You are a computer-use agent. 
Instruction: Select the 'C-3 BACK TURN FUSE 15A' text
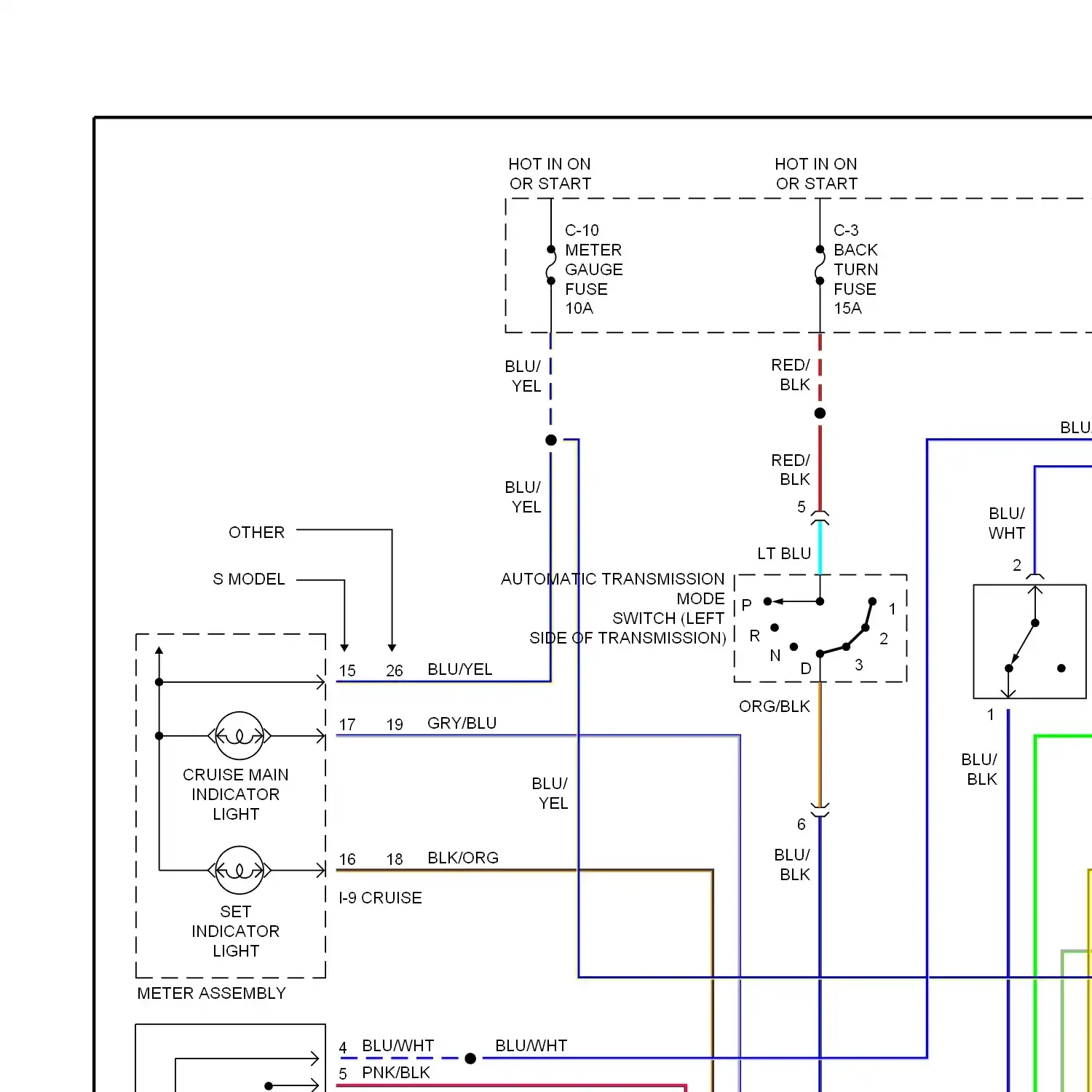[x=855, y=269]
